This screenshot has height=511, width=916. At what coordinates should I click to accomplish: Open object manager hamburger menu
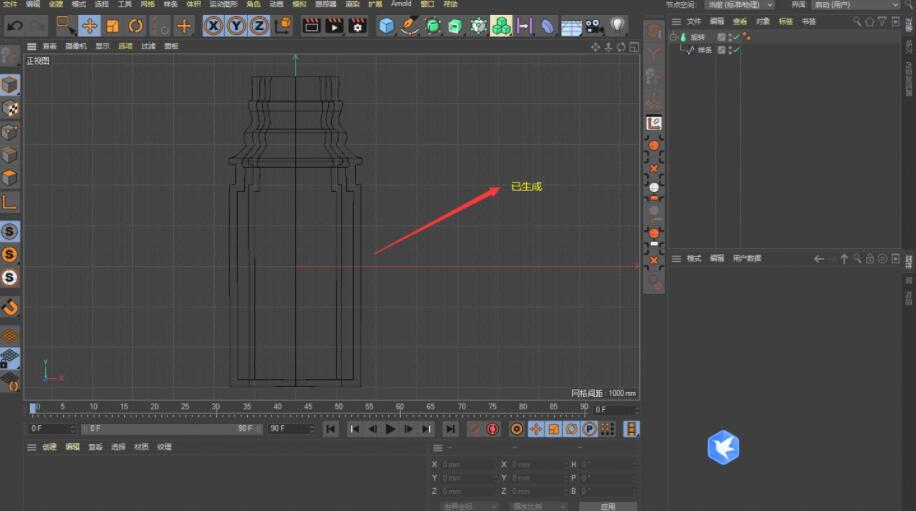tap(676, 22)
